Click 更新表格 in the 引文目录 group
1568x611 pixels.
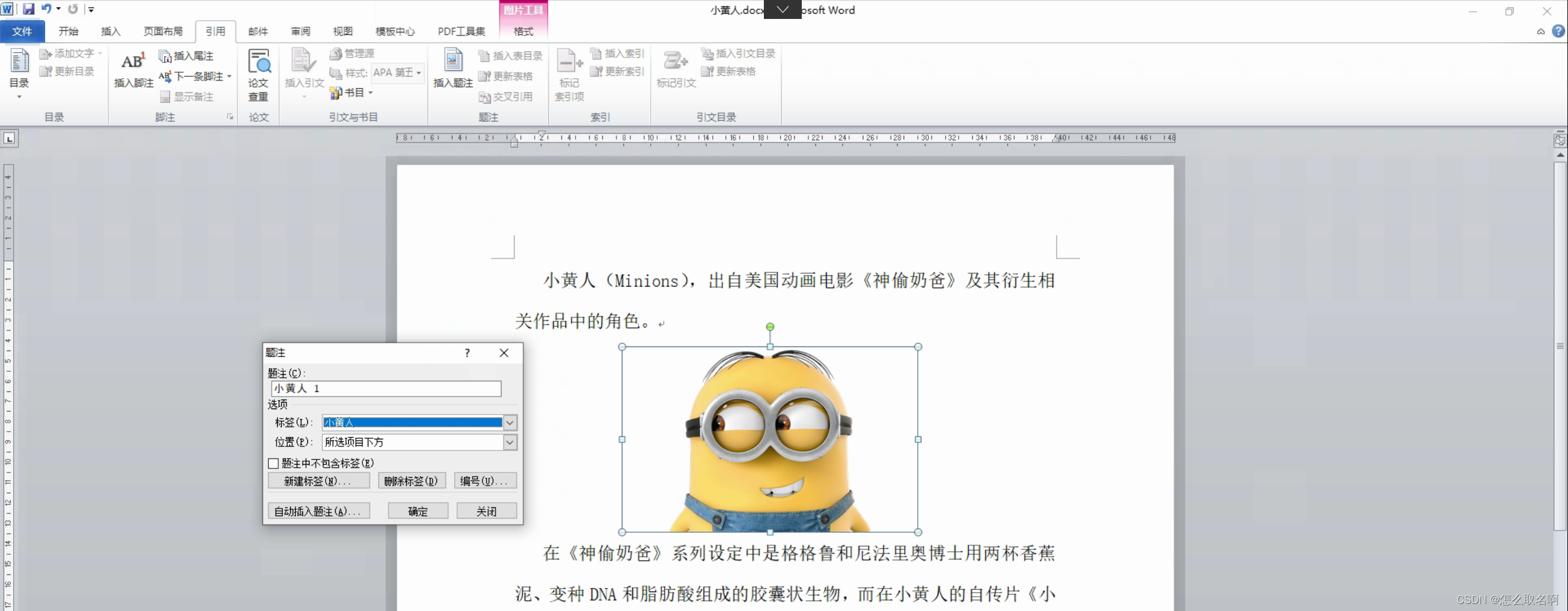click(728, 72)
